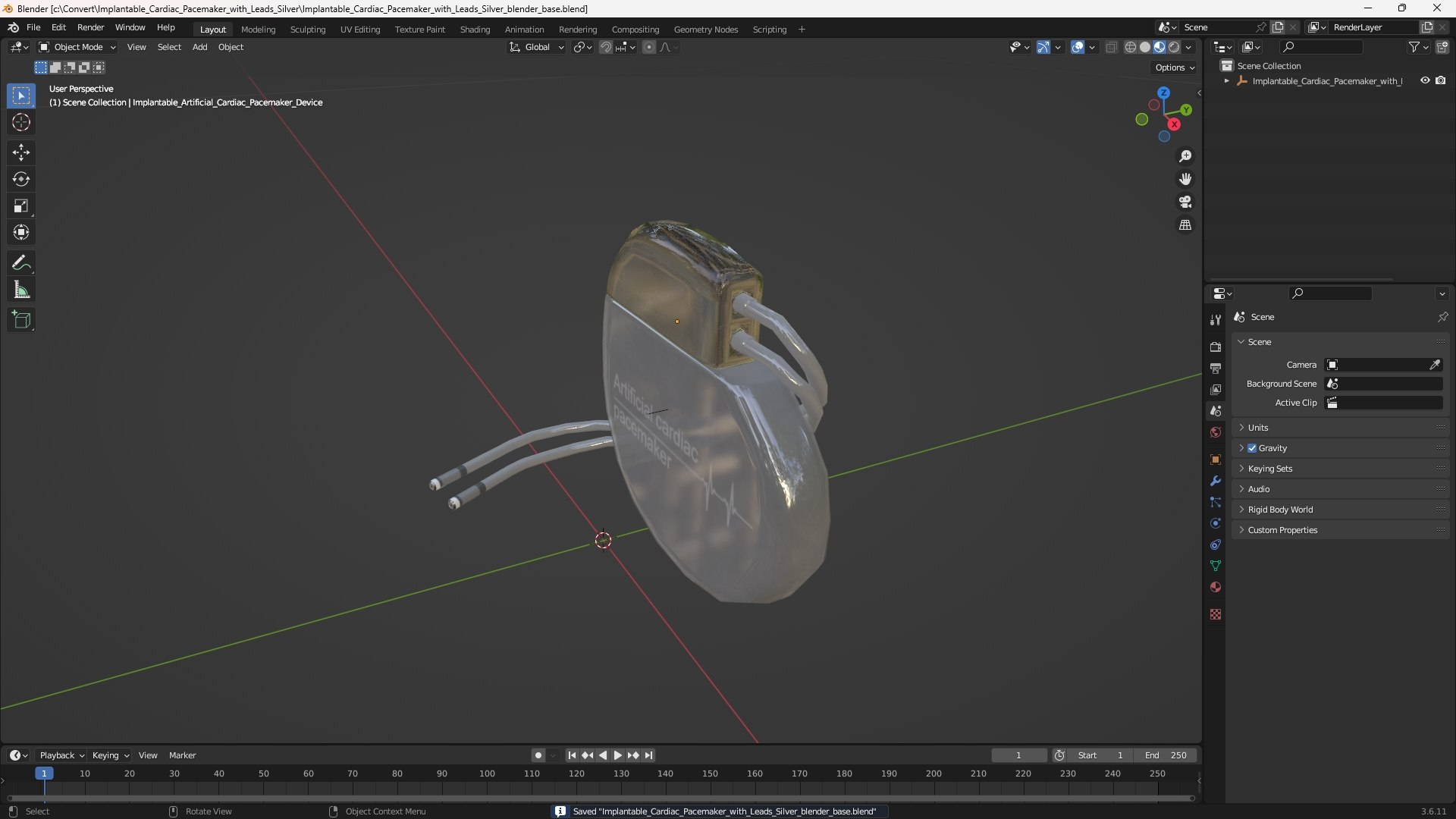Open the Modifiers wrench properties tab
The height and width of the screenshot is (819, 1456).
point(1216,481)
